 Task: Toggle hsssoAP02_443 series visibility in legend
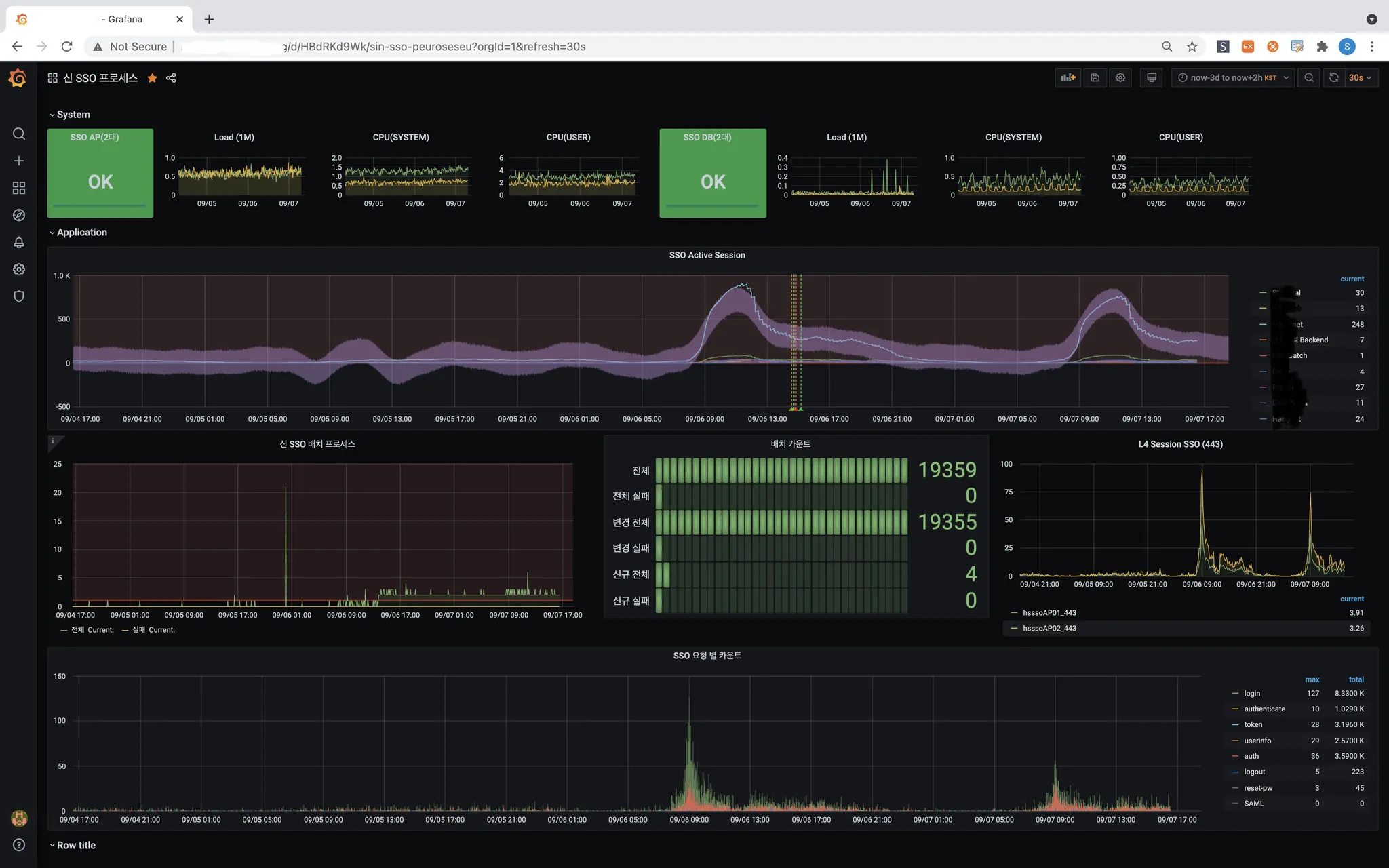point(1049,629)
